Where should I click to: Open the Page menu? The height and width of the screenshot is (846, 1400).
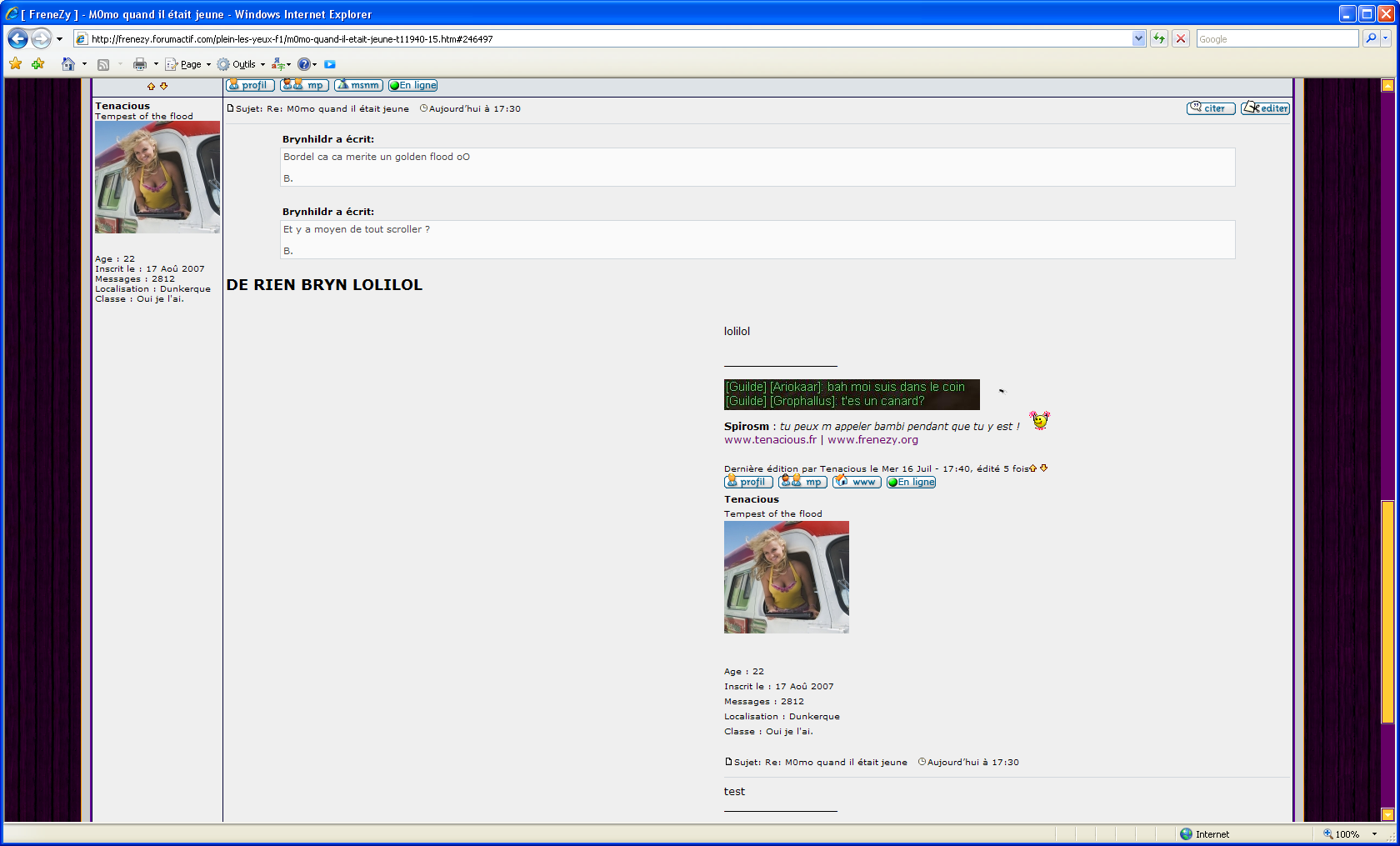[190, 64]
